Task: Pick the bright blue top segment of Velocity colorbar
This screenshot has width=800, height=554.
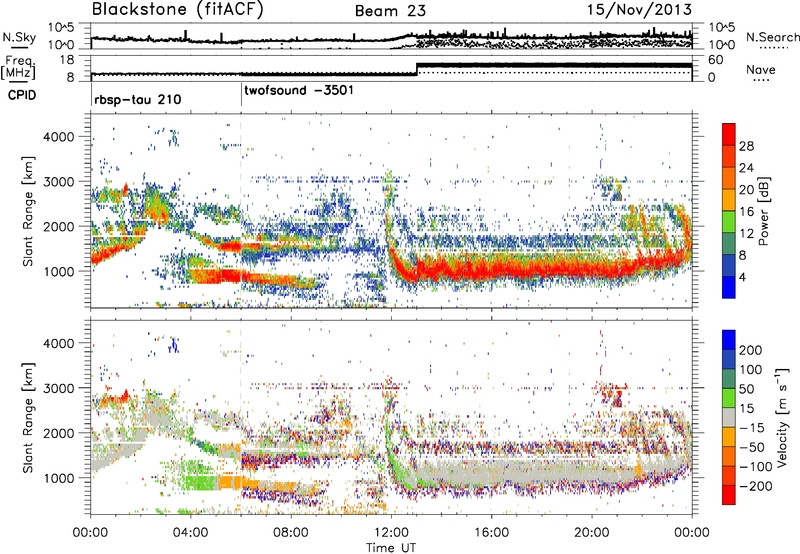Action: (x=729, y=340)
